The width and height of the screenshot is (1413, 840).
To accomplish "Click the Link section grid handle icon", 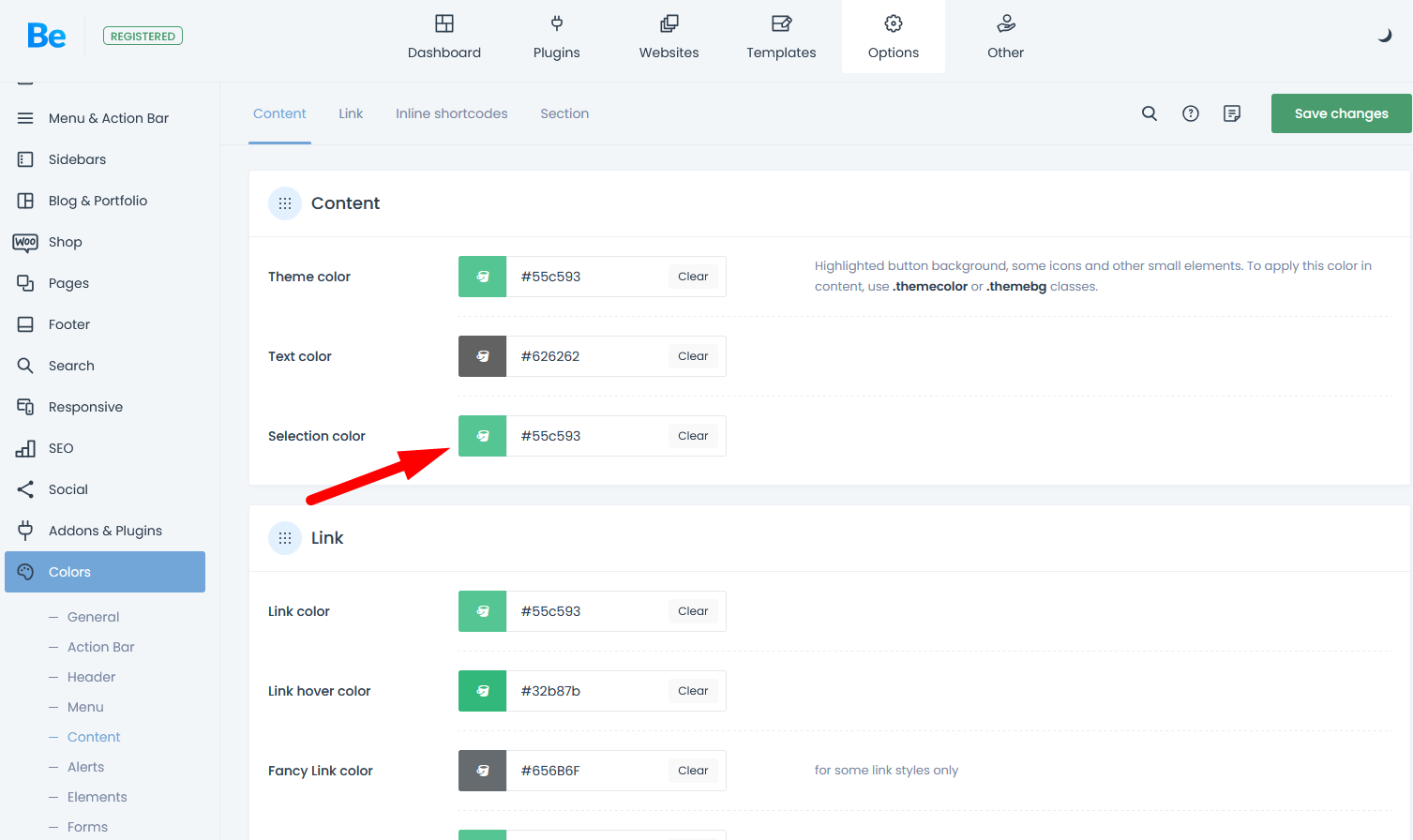I will [285, 538].
